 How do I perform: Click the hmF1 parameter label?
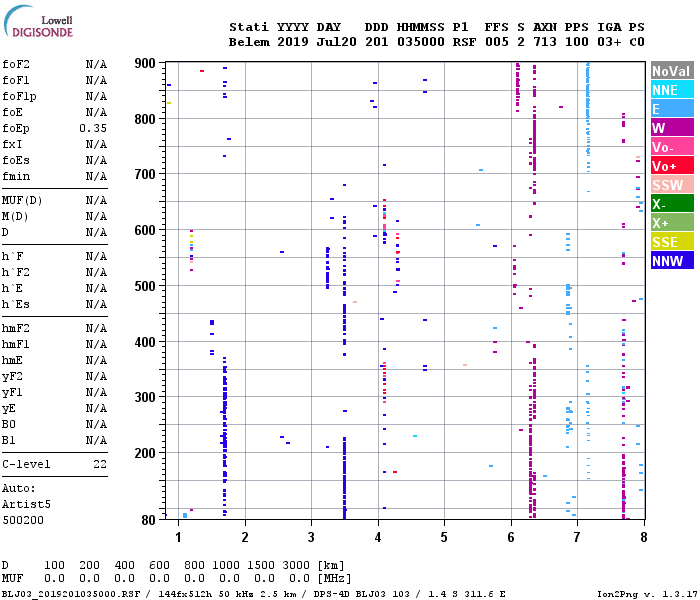coord(16,345)
